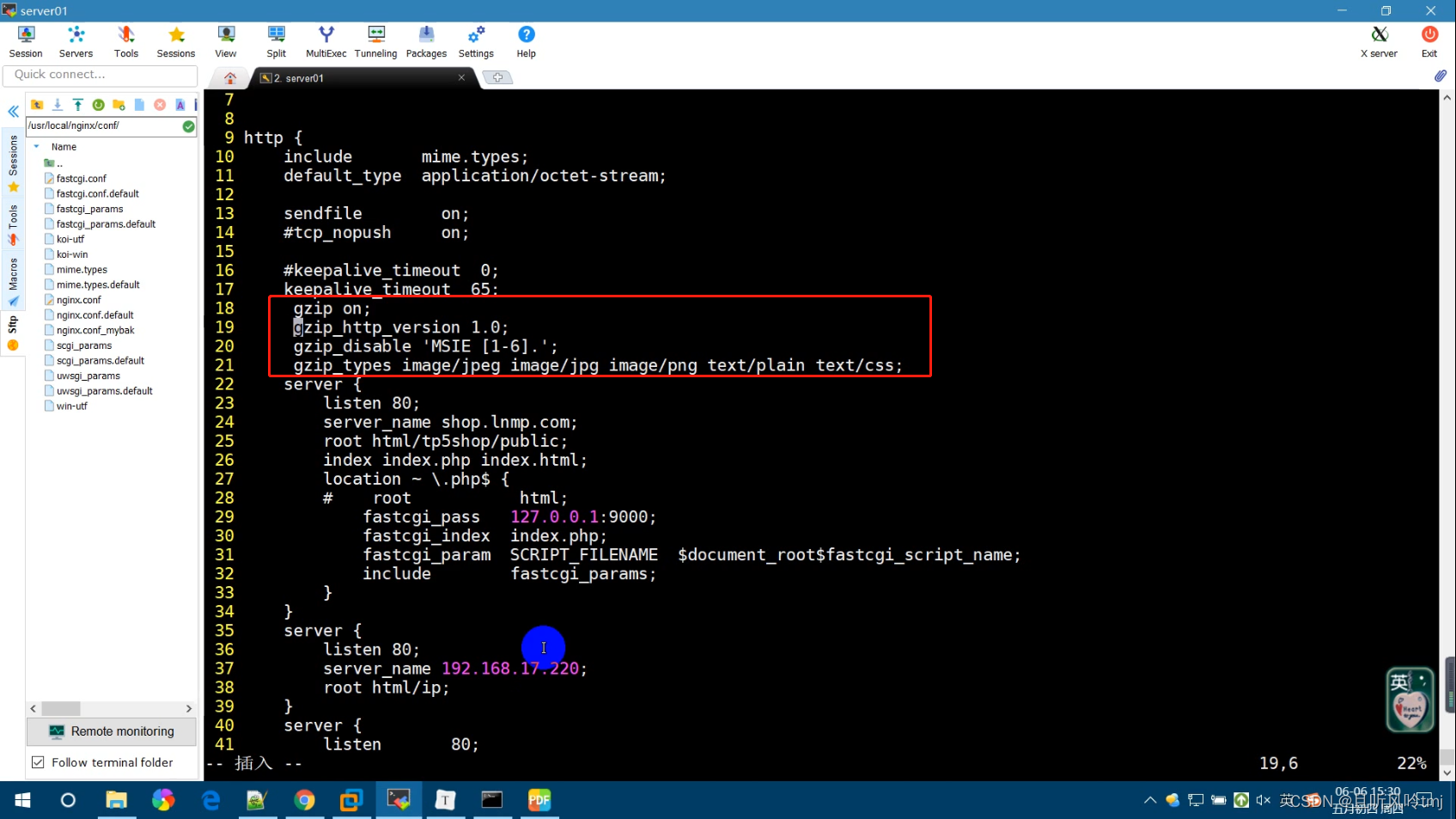This screenshot has width=1456, height=819.
Task: Click the Remote monitoring button
Action: coord(112,731)
